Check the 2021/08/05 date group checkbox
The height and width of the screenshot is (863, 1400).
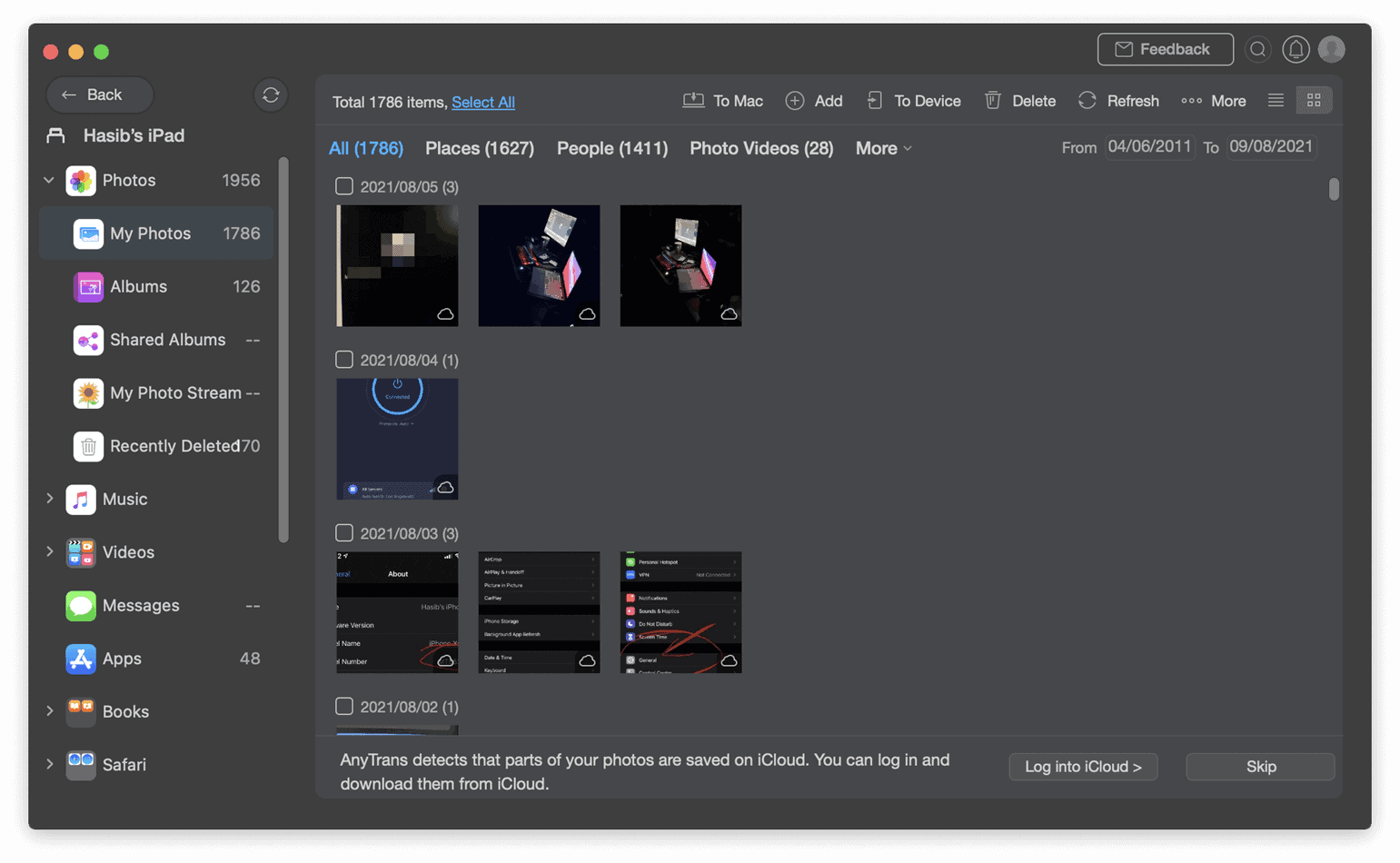coord(344,185)
